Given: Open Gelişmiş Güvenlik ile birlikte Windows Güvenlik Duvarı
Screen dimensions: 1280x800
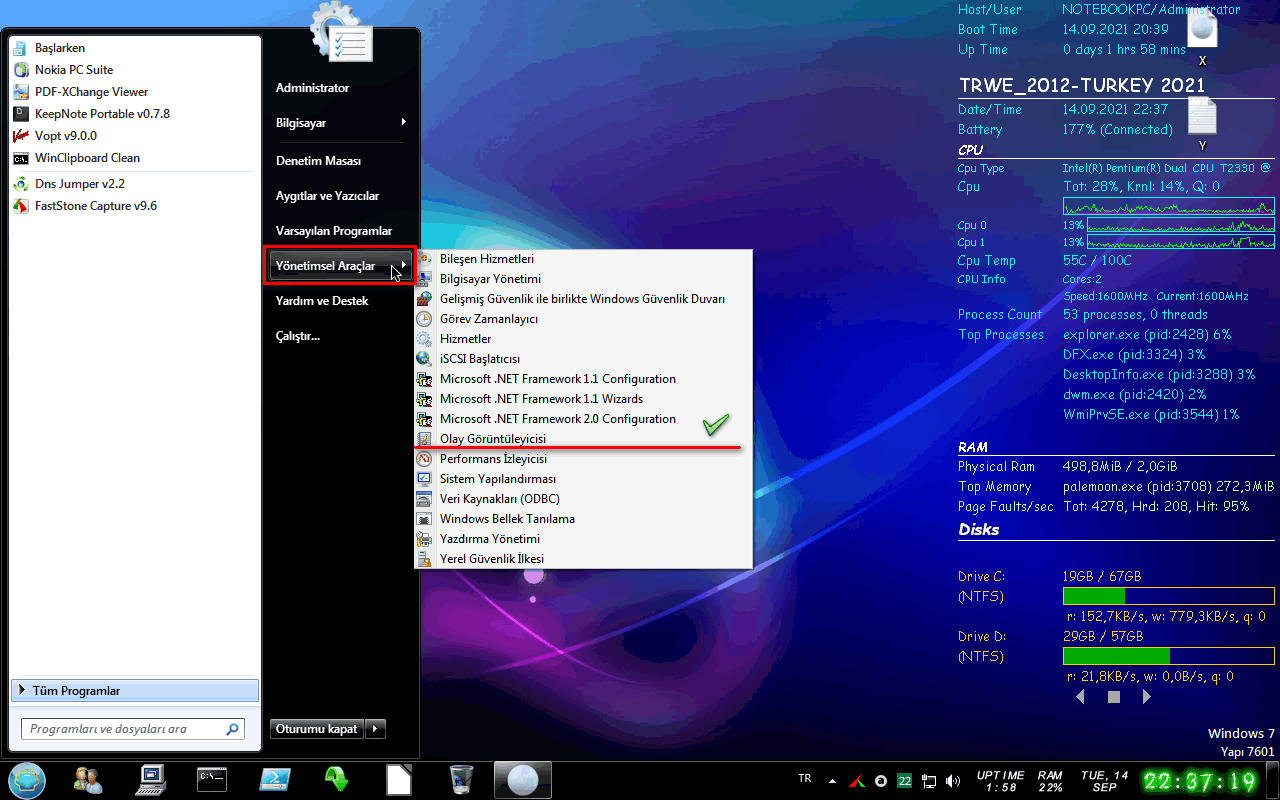Looking at the screenshot, I should pos(583,299).
